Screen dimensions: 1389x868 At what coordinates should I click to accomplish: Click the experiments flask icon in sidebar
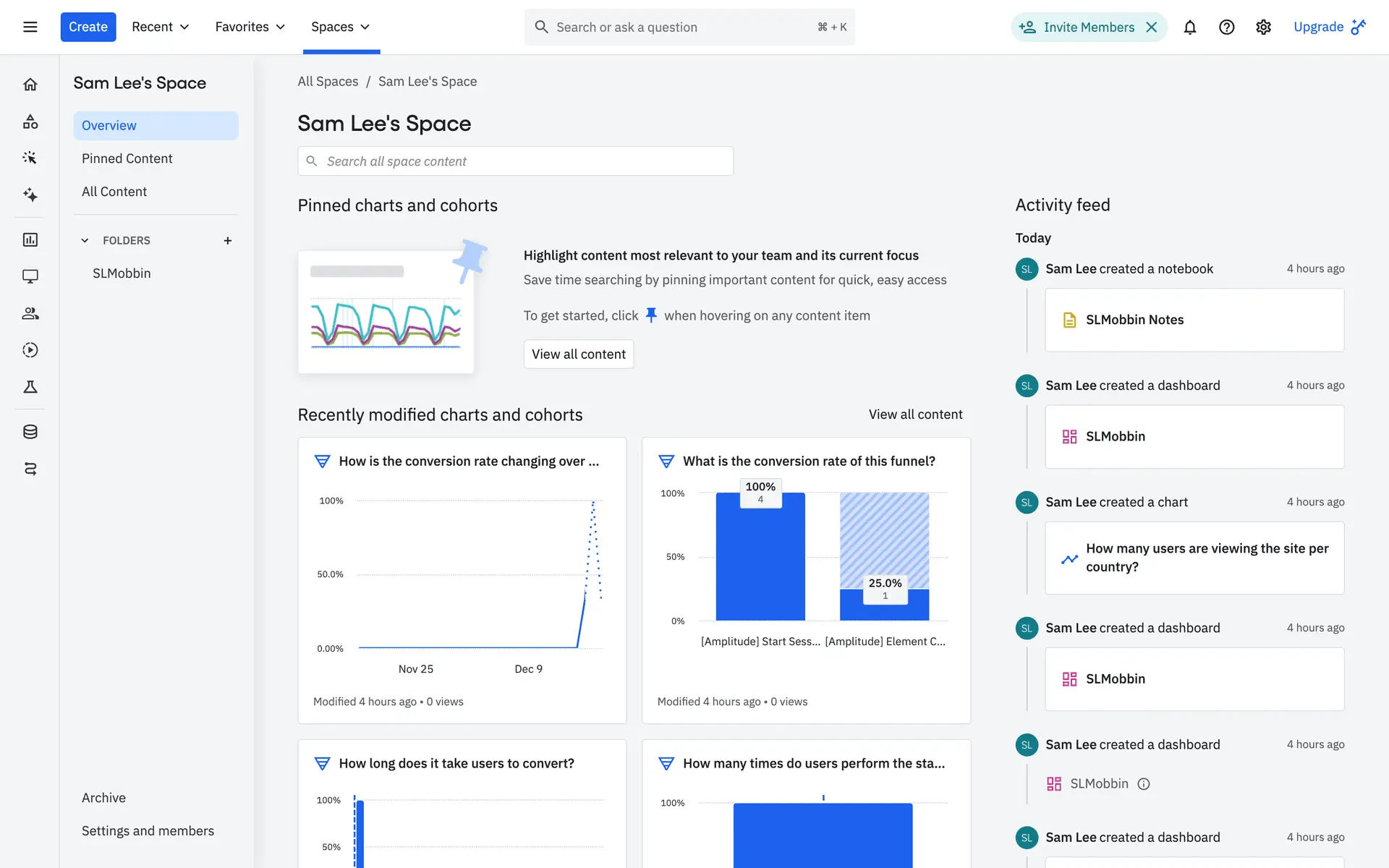pos(30,387)
